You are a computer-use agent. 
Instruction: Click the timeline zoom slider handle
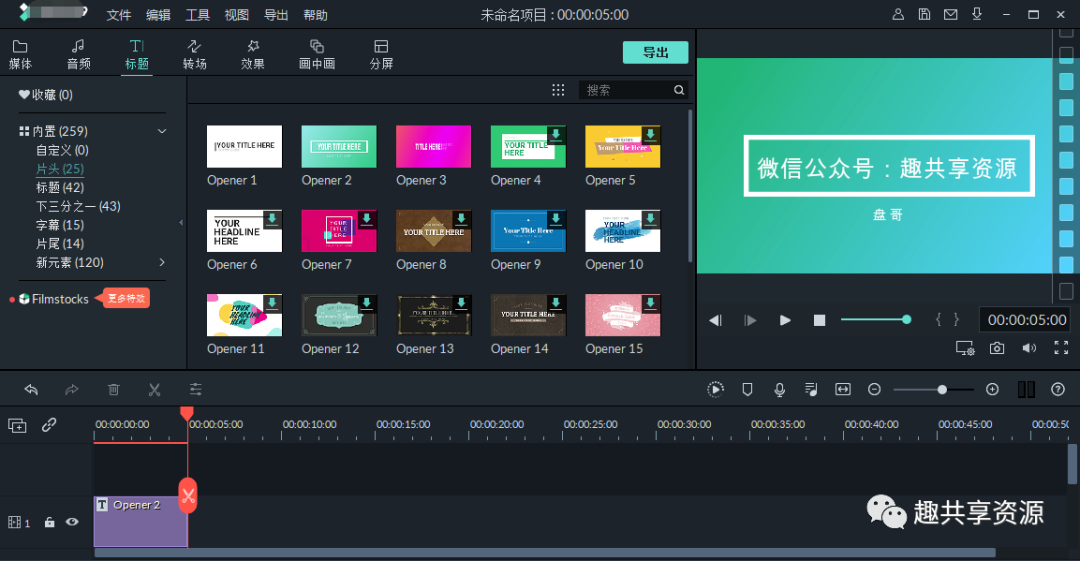point(942,389)
